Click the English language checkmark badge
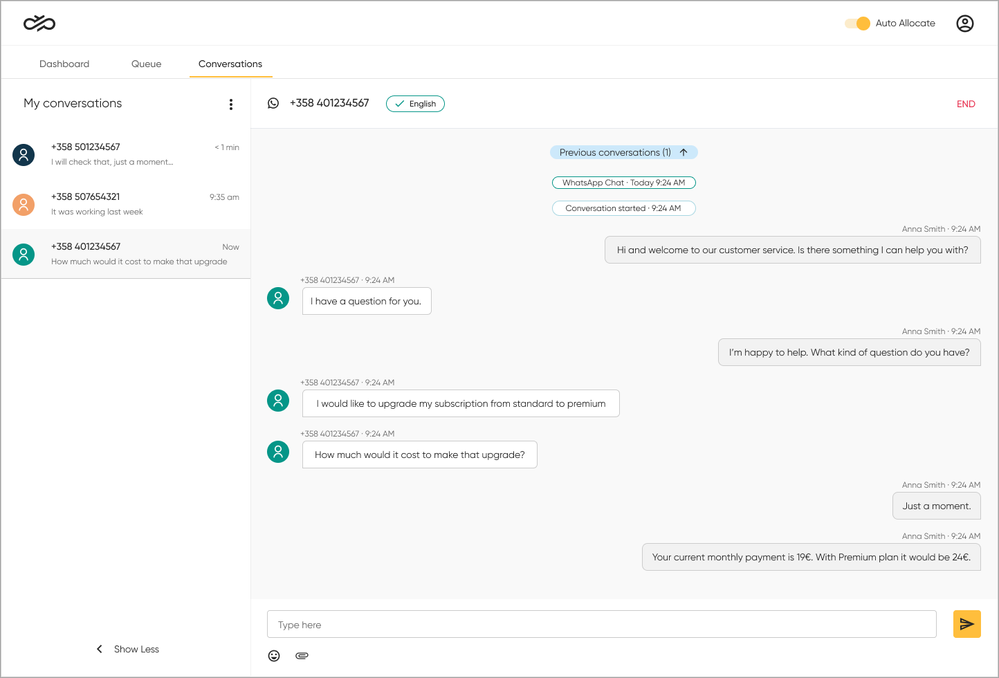Image resolution: width=999 pixels, height=678 pixels. coord(415,104)
